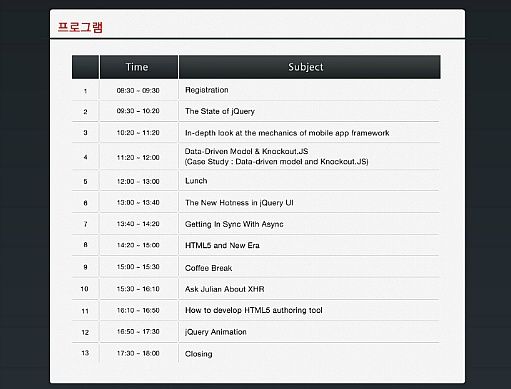Click the 17:30 ~ 18:00 time cell
The image size is (511, 389).
(x=138, y=353)
